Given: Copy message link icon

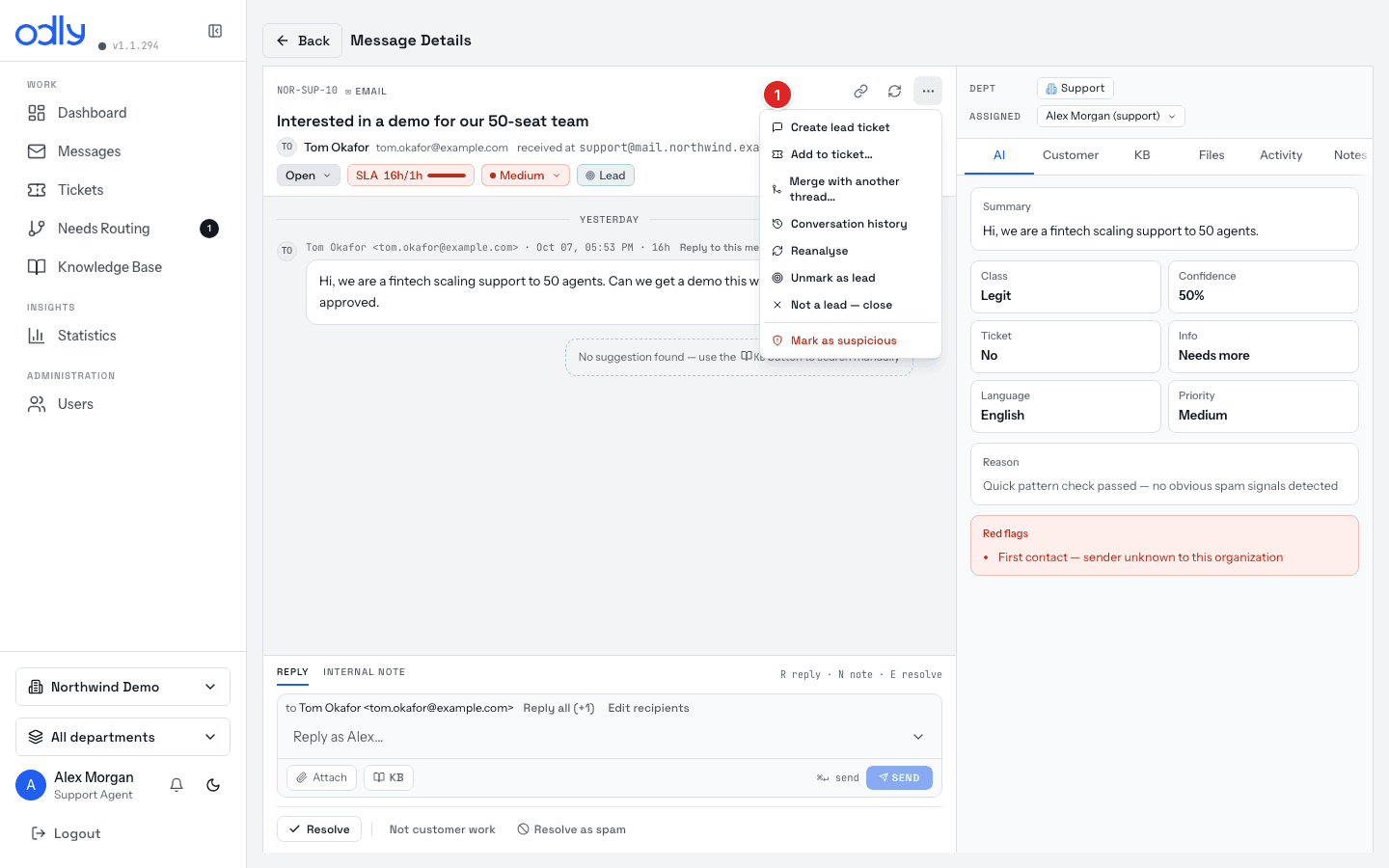Looking at the screenshot, I should click(860, 91).
